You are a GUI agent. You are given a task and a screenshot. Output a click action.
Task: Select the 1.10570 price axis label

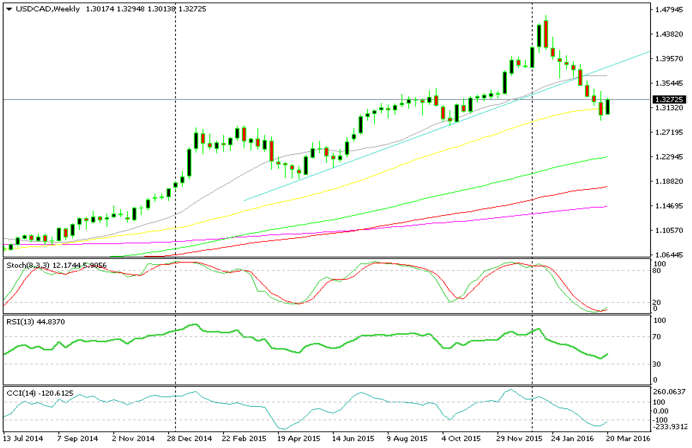(669, 230)
